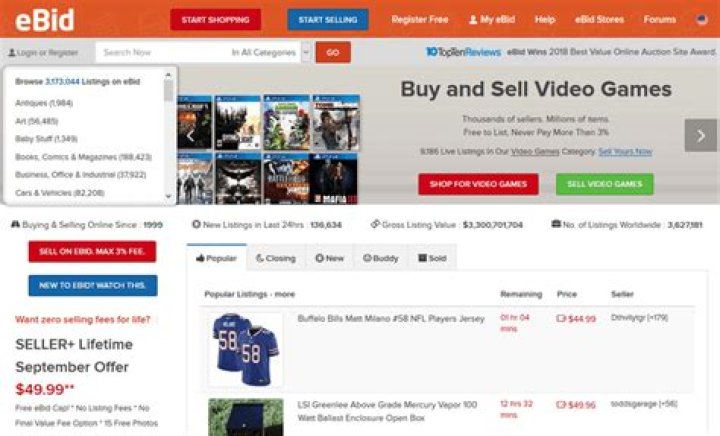Screen dimensions: 720x436
Task: Click next arrow on banner
Action: click(x=701, y=135)
